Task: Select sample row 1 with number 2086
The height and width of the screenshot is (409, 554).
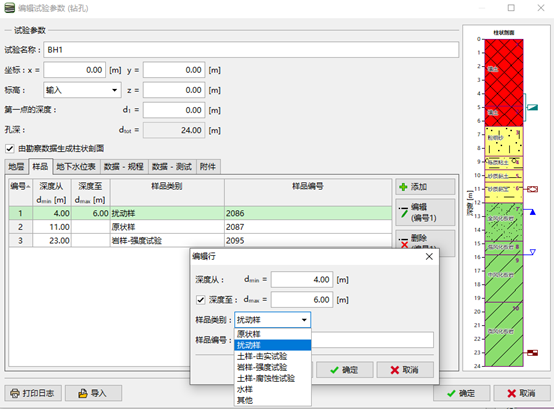Action: pos(200,213)
